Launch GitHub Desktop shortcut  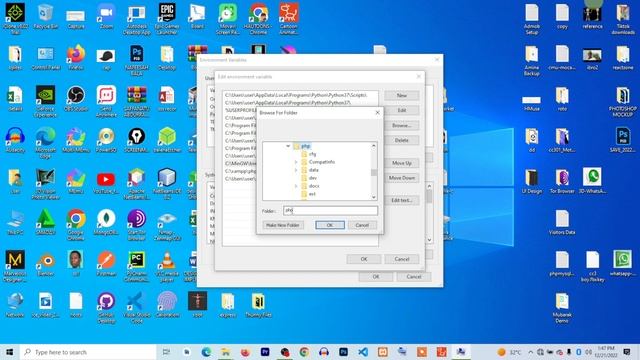[106, 307]
